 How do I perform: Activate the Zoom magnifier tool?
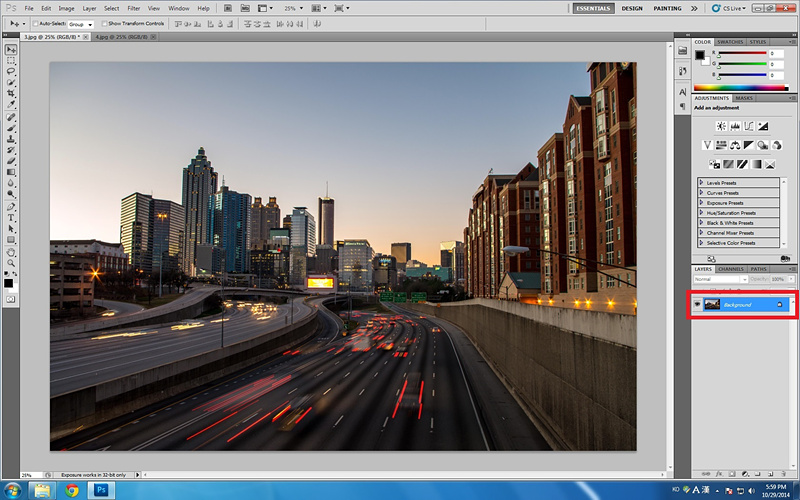click(11, 262)
